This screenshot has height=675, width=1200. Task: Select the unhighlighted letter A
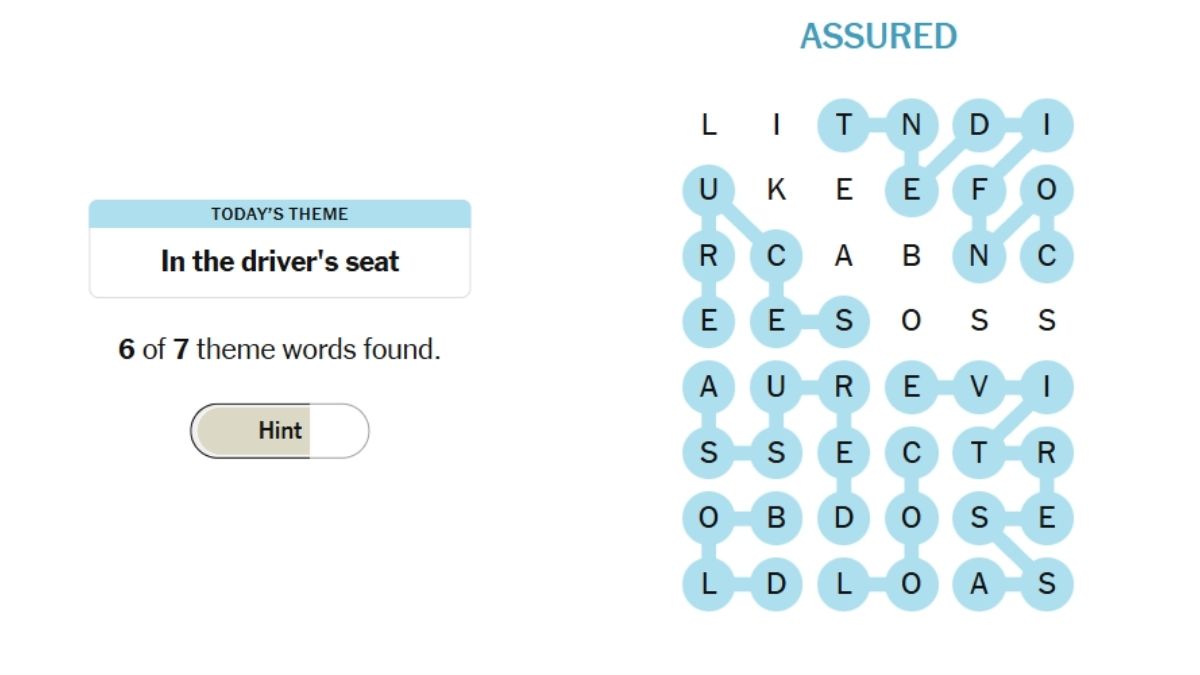point(844,256)
